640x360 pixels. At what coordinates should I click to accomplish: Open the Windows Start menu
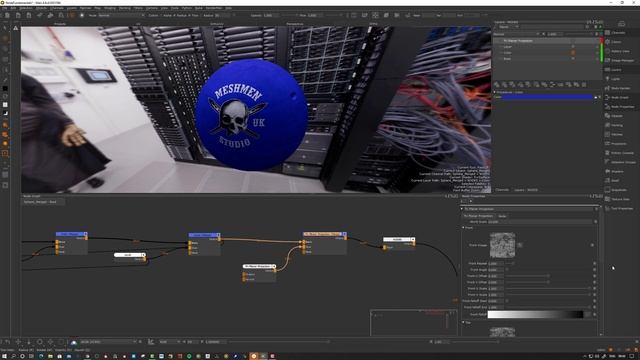click(4, 356)
